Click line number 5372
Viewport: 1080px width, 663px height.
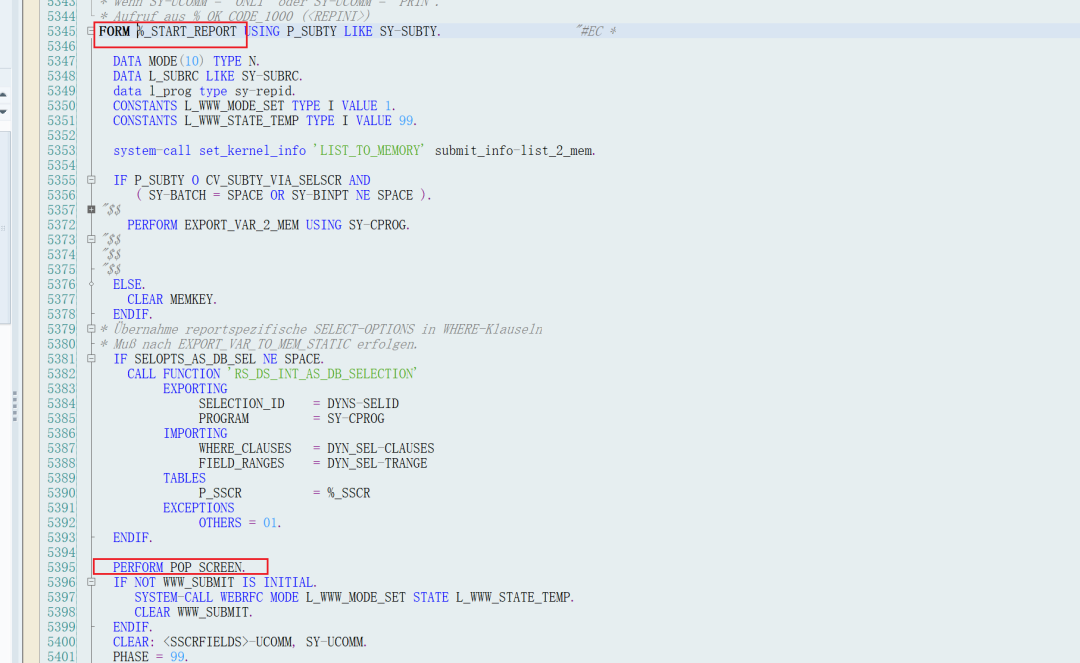pos(61,225)
